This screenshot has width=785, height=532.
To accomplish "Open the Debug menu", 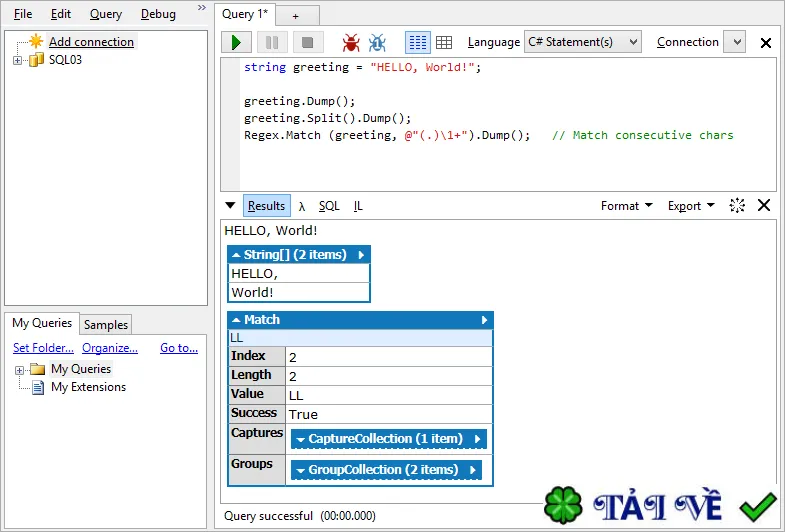I will click(x=158, y=14).
